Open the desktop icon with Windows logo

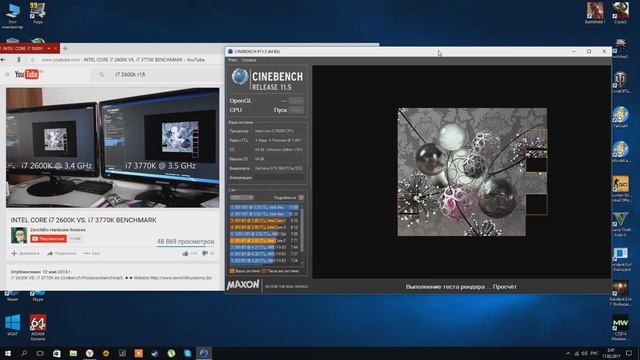click(x=12, y=325)
